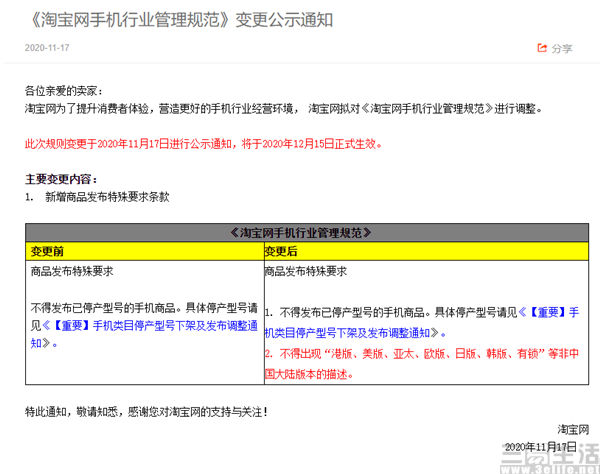Click the signed date 2020年11月17日
The height and width of the screenshot is (474, 600).
[540, 446]
